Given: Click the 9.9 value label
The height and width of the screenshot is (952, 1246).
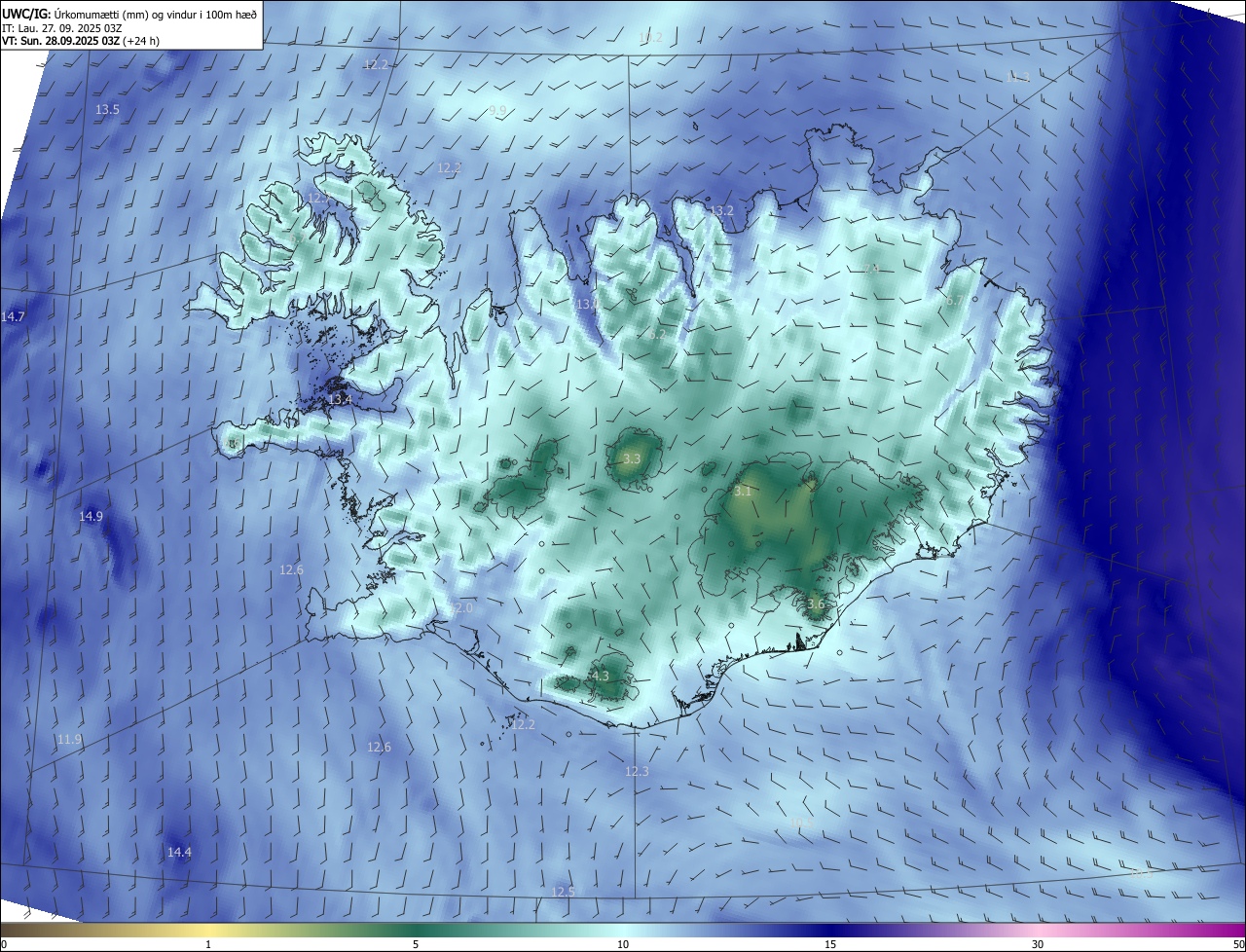Looking at the screenshot, I should [497, 111].
